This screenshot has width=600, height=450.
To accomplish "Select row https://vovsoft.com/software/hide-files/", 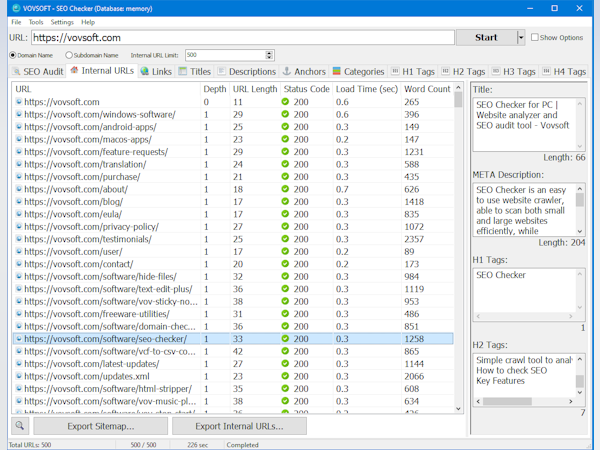I will (x=233, y=276).
